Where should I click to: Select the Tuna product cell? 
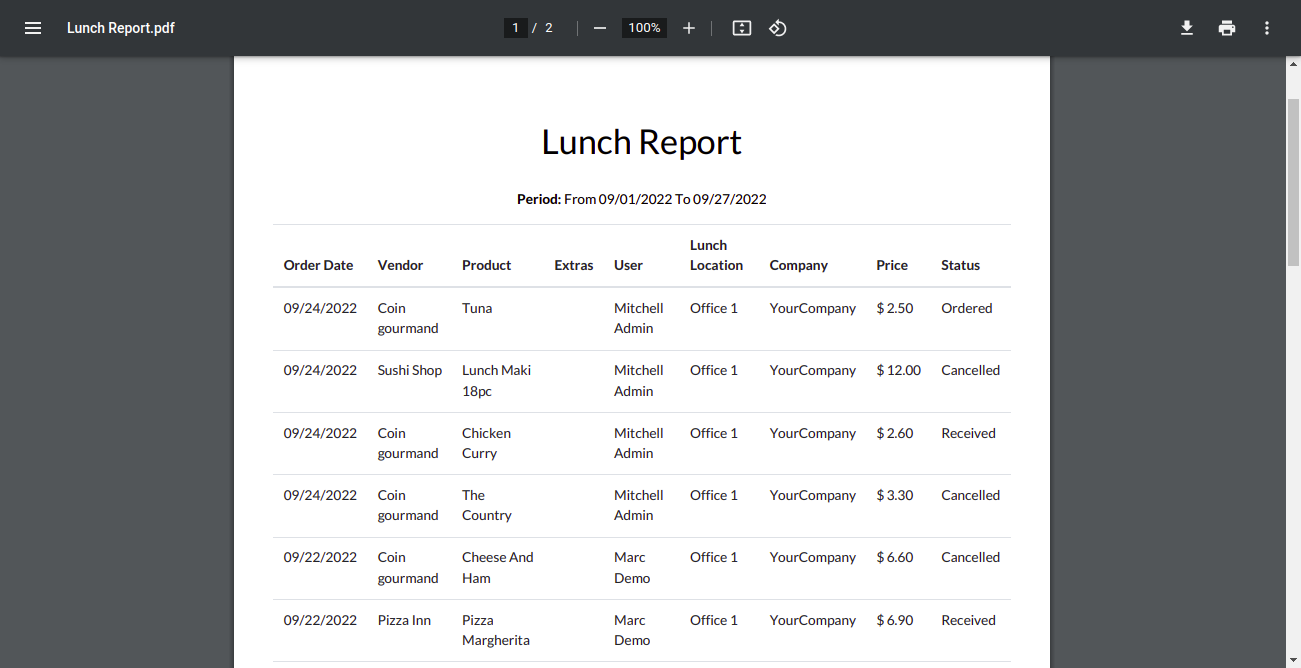477,308
